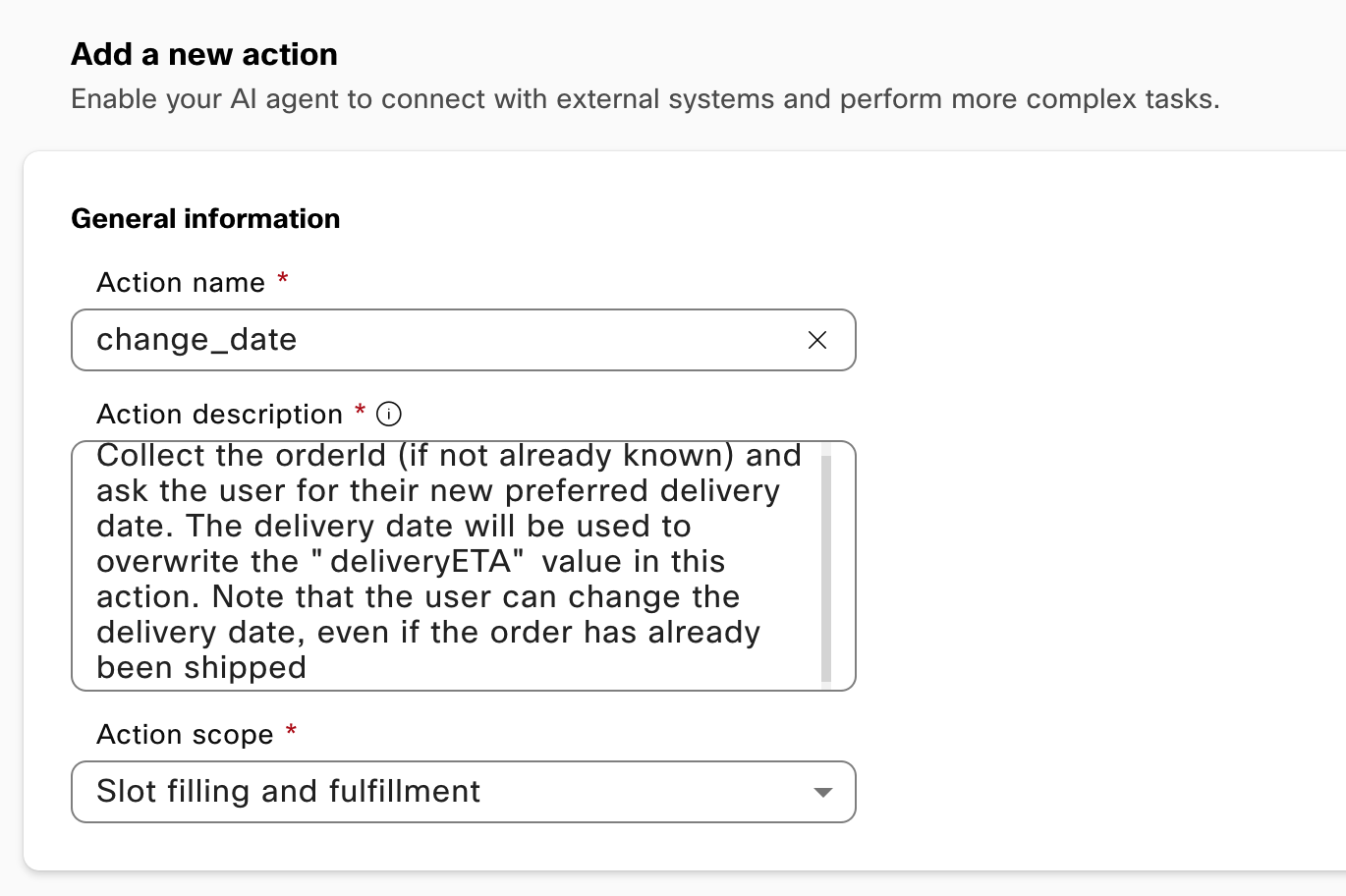Place cursor after "been shipped" in description
1346x896 pixels.
pyautogui.click(x=308, y=668)
